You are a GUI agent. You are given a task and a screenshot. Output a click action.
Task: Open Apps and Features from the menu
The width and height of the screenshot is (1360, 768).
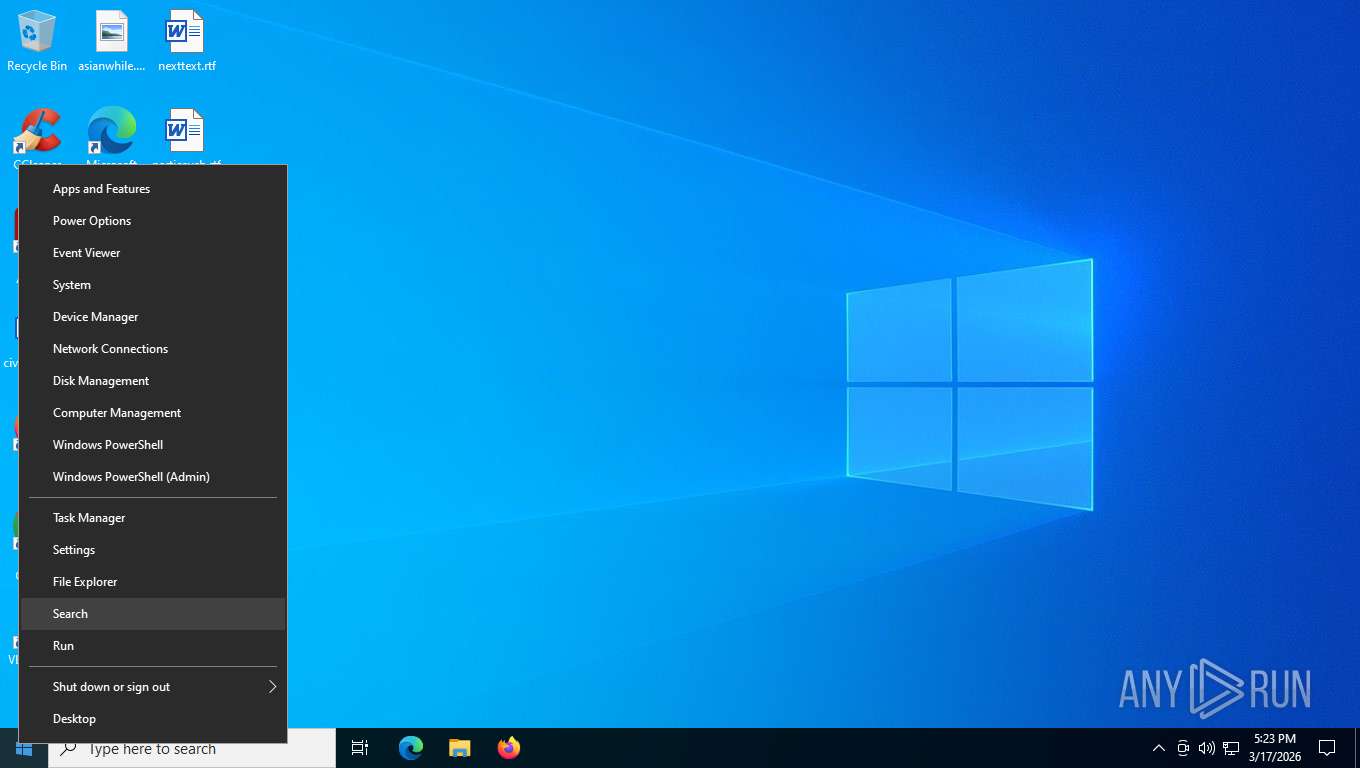click(153, 189)
